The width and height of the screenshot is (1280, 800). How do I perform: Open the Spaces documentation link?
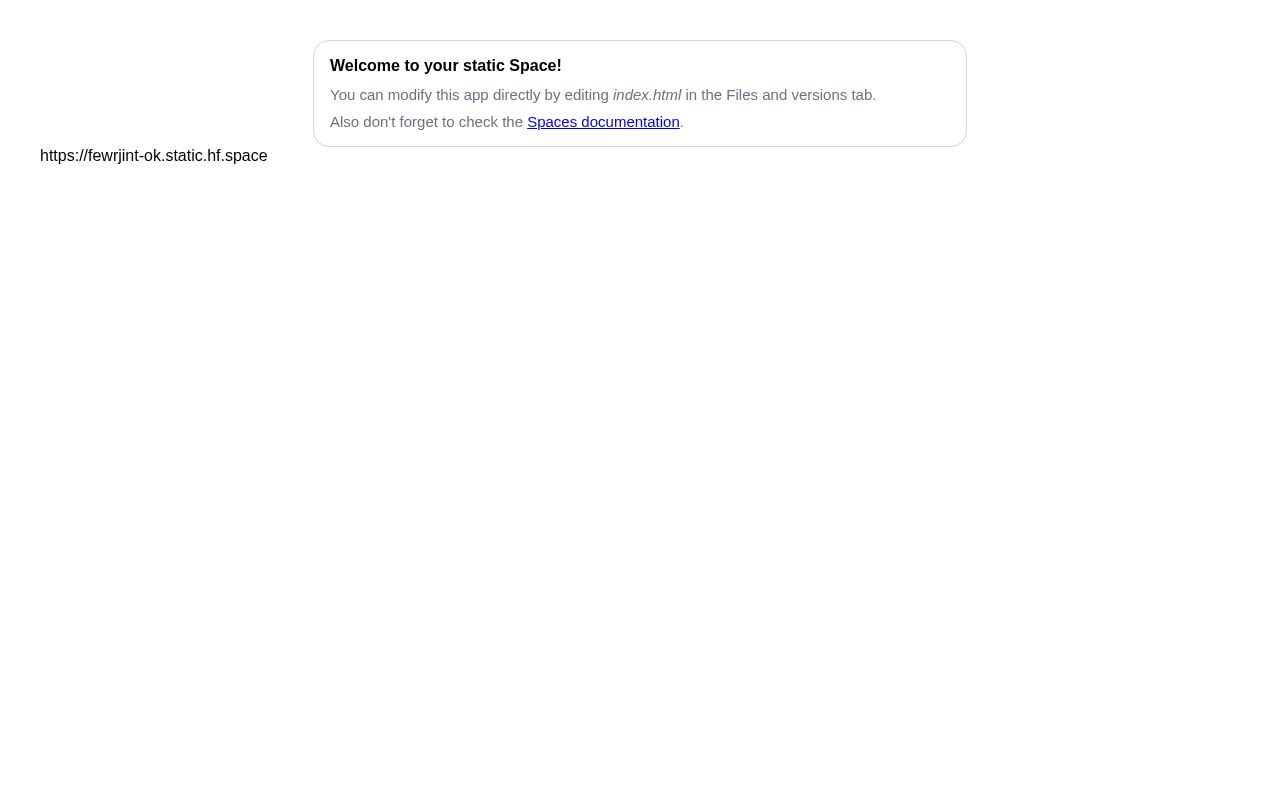tap(603, 122)
